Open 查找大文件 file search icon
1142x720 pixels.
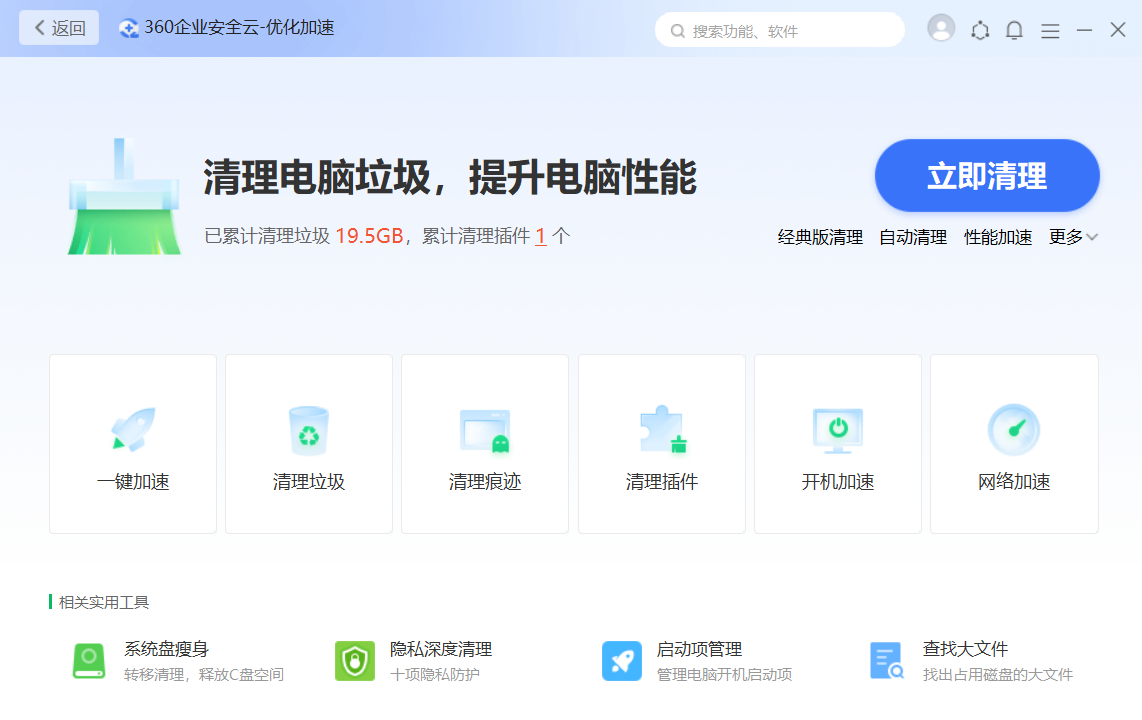[x=887, y=661]
